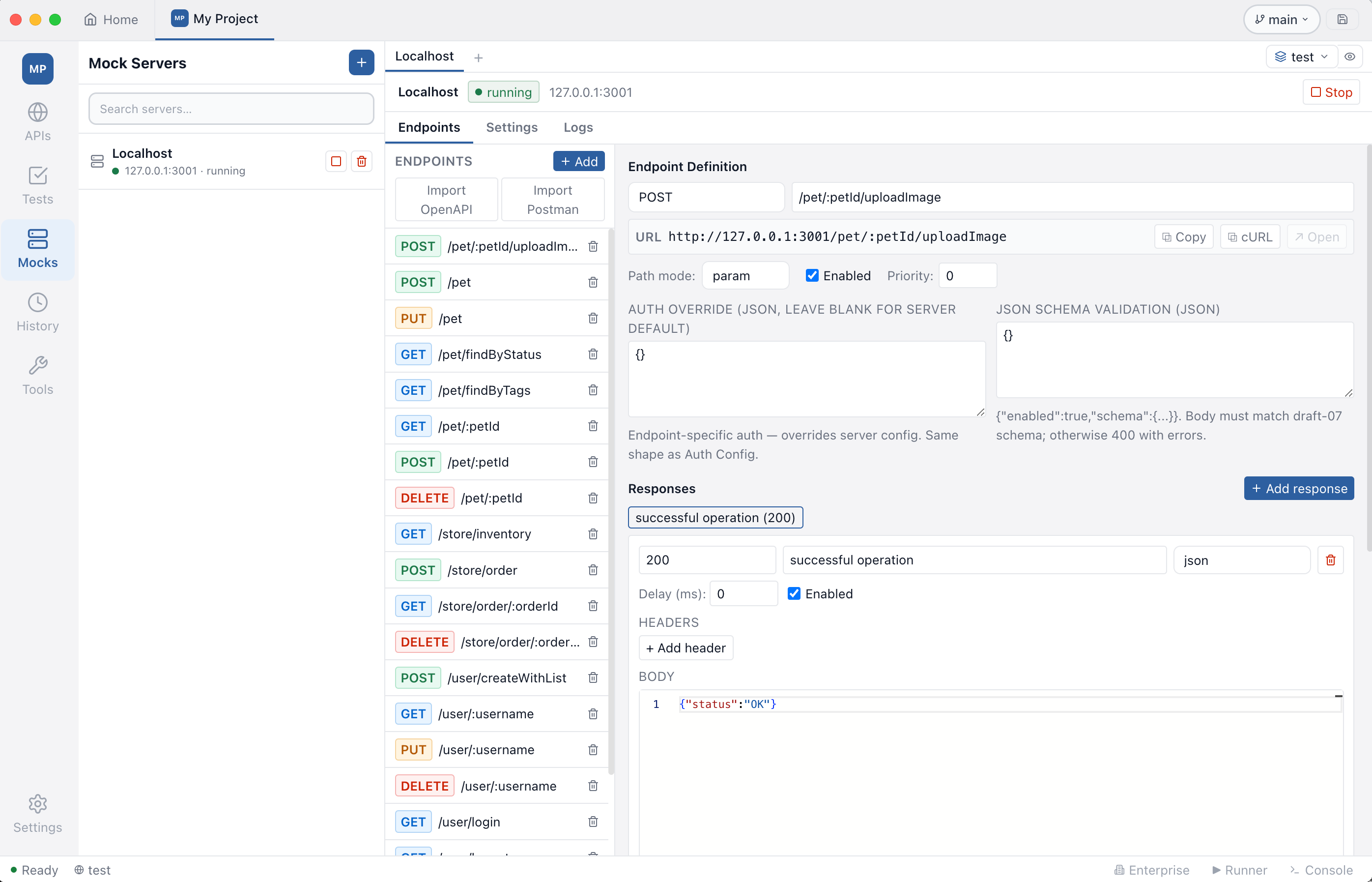Toggle environment preview eye icon
1372x882 pixels.
pyautogui.click(x=1350, y=57)
